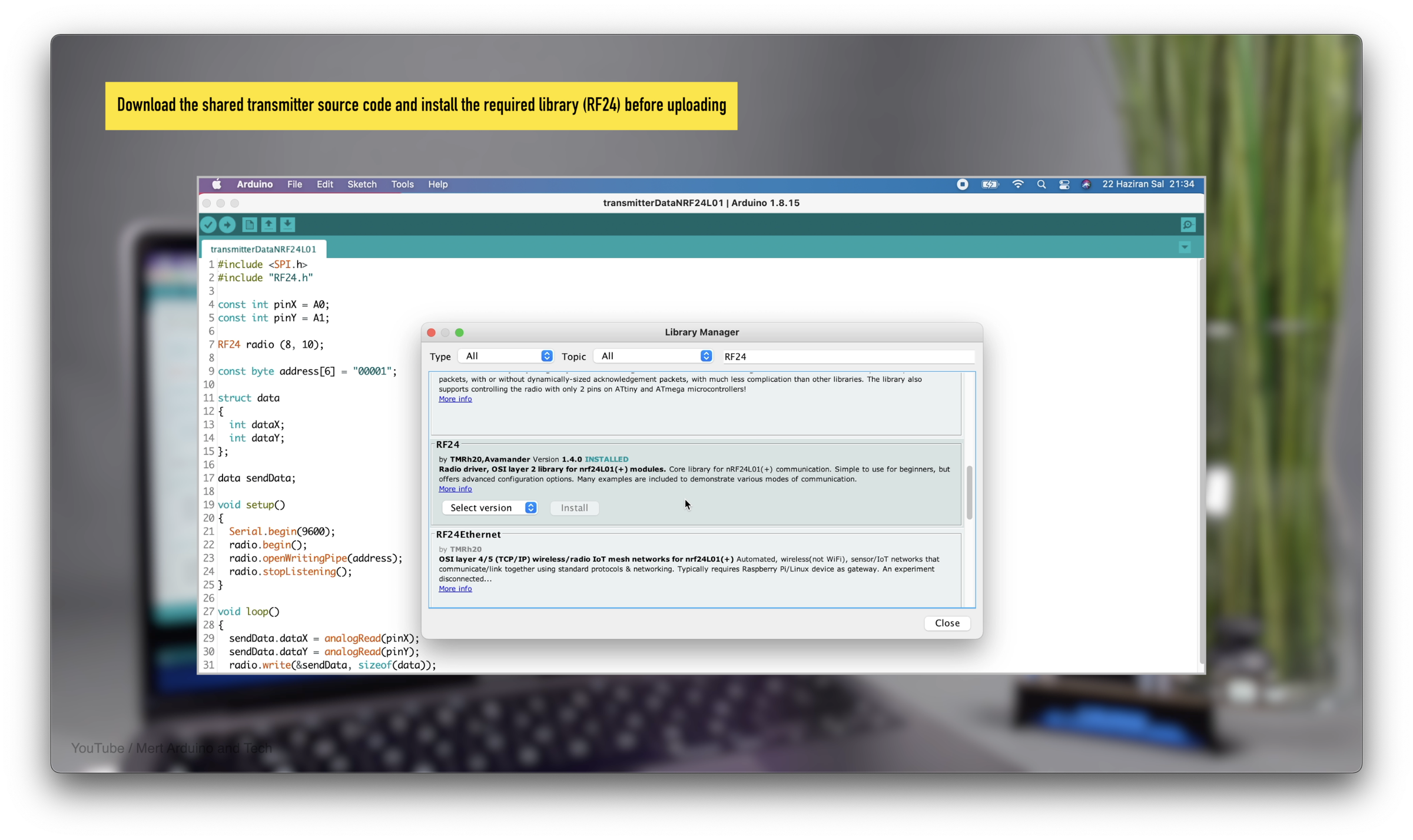Click the RF24 search field
The image size is (1413, 840).
[848, 356]
